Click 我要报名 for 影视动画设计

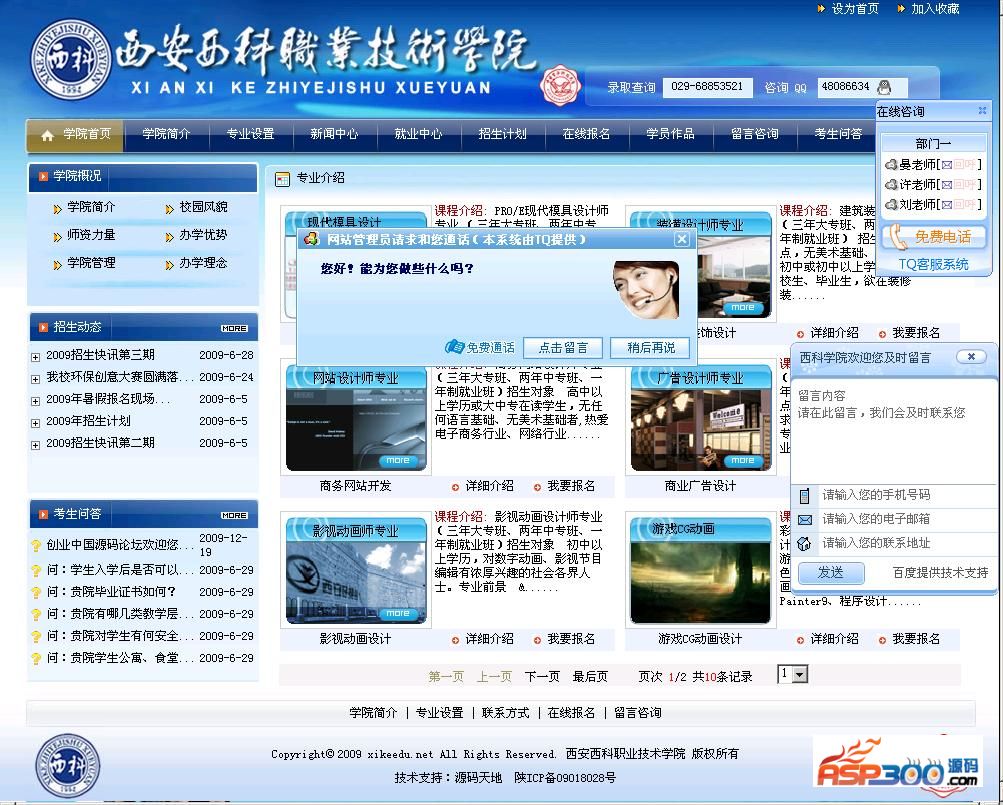pos(571,639)
